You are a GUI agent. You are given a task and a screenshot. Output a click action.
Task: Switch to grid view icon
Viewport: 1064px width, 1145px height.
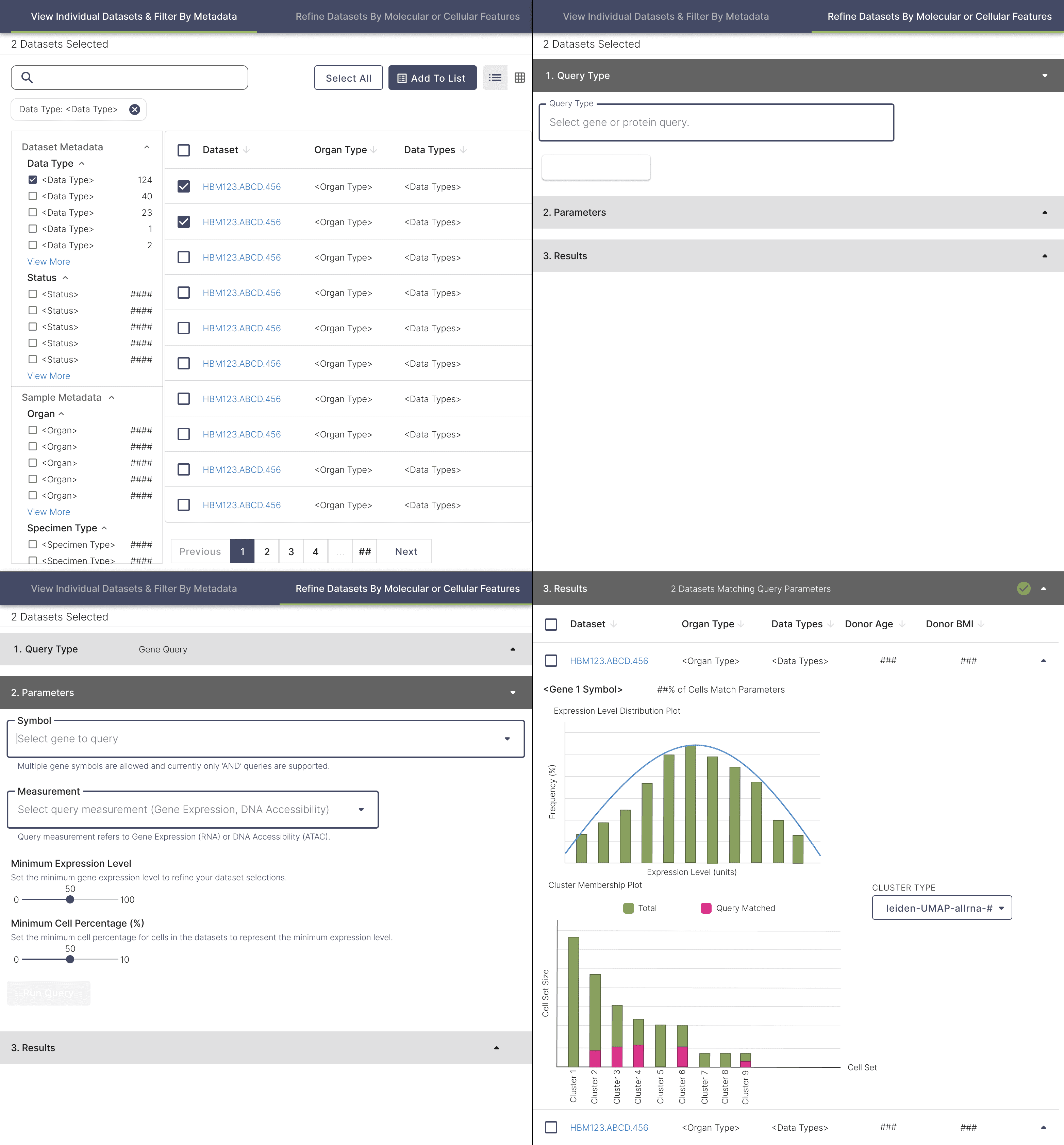[x=519, y=78]
